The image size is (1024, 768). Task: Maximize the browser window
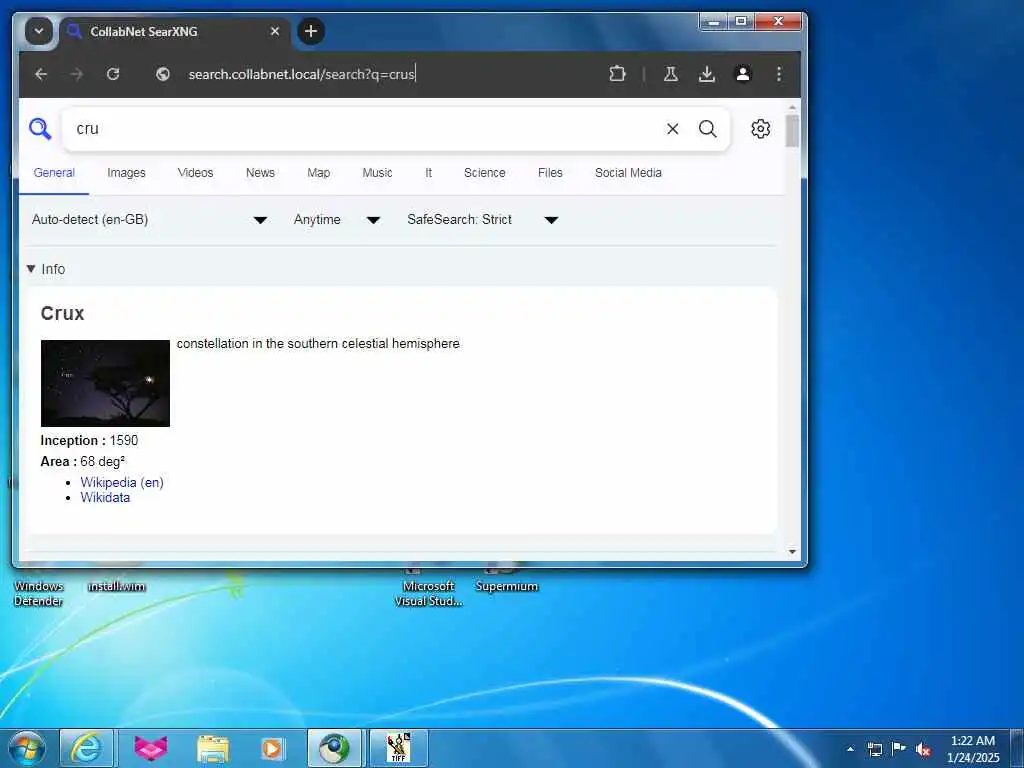click(x=741, y=22)
